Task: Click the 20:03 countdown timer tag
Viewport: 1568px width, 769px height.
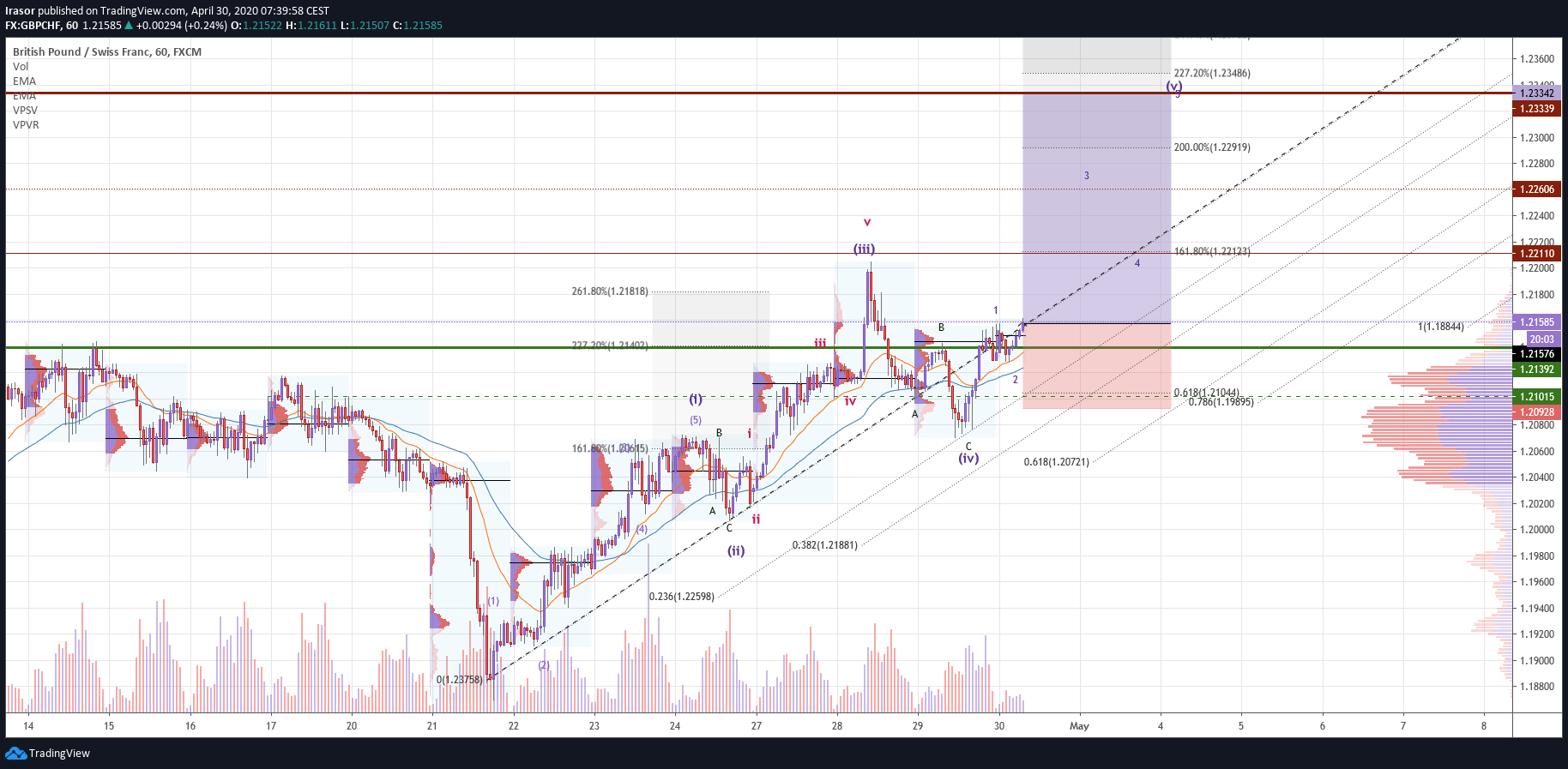Action: pyautogui.click(x=1541, y=339)
